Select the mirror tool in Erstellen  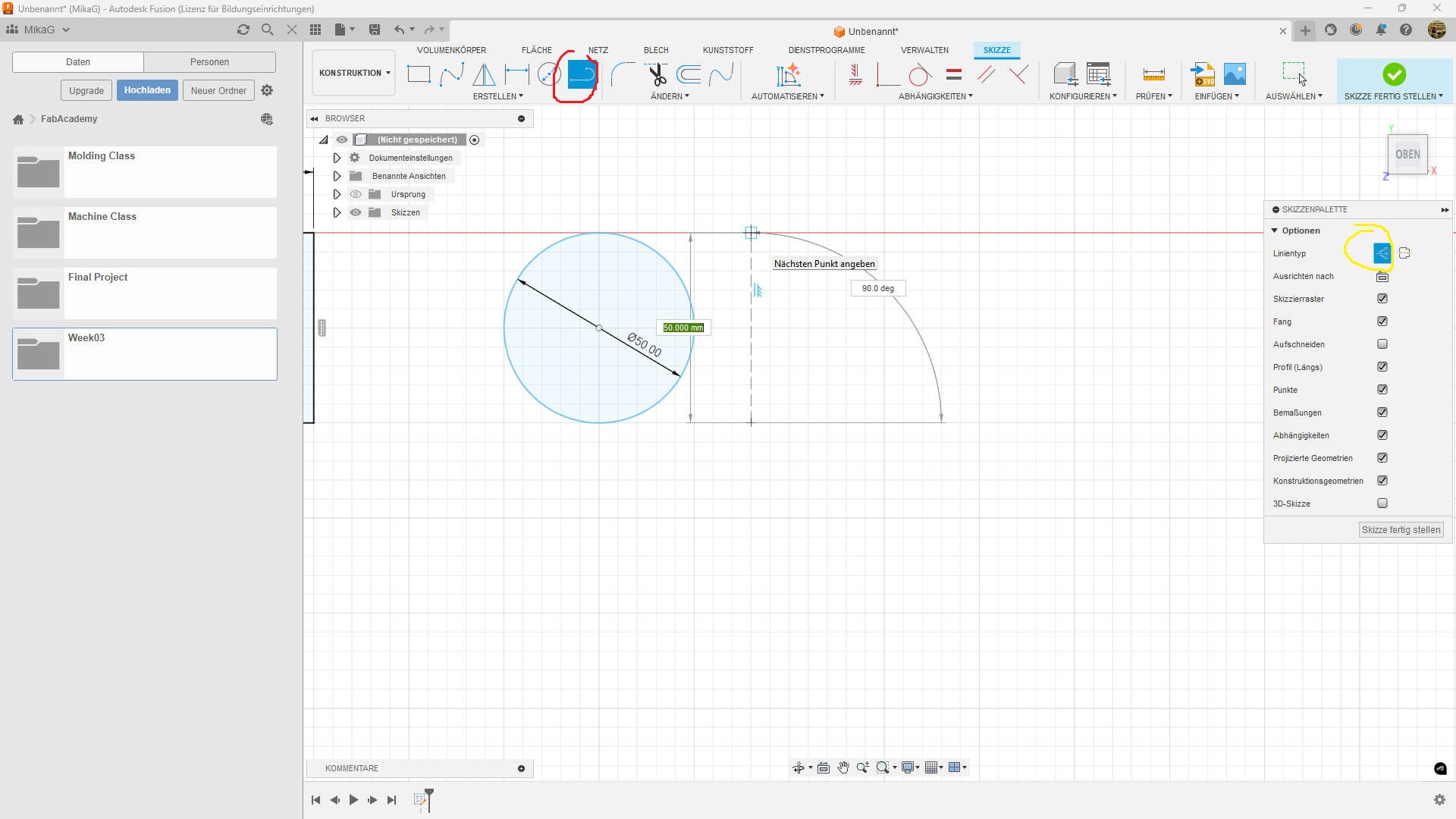pyautogui.click(x=484, y=74)
